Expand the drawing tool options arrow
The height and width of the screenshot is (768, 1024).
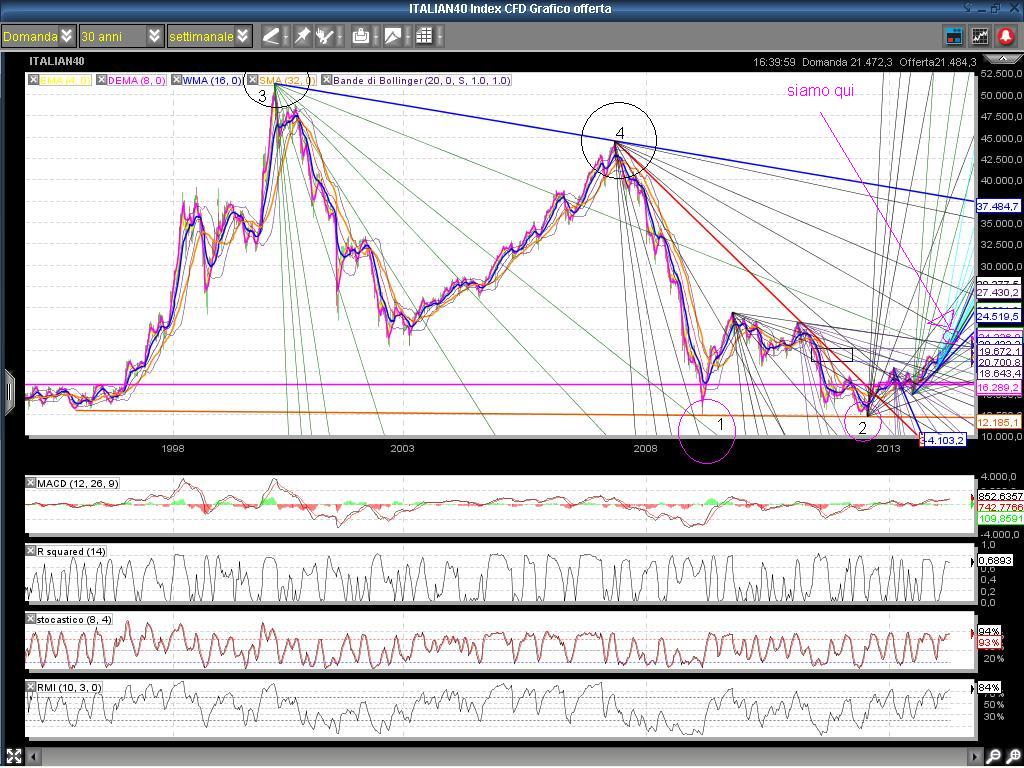(285, 37)
